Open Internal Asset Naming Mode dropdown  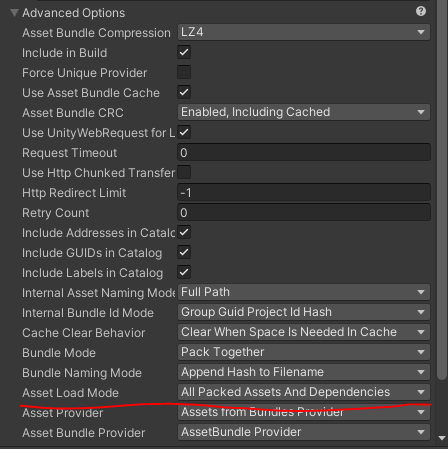click(304, 292)
